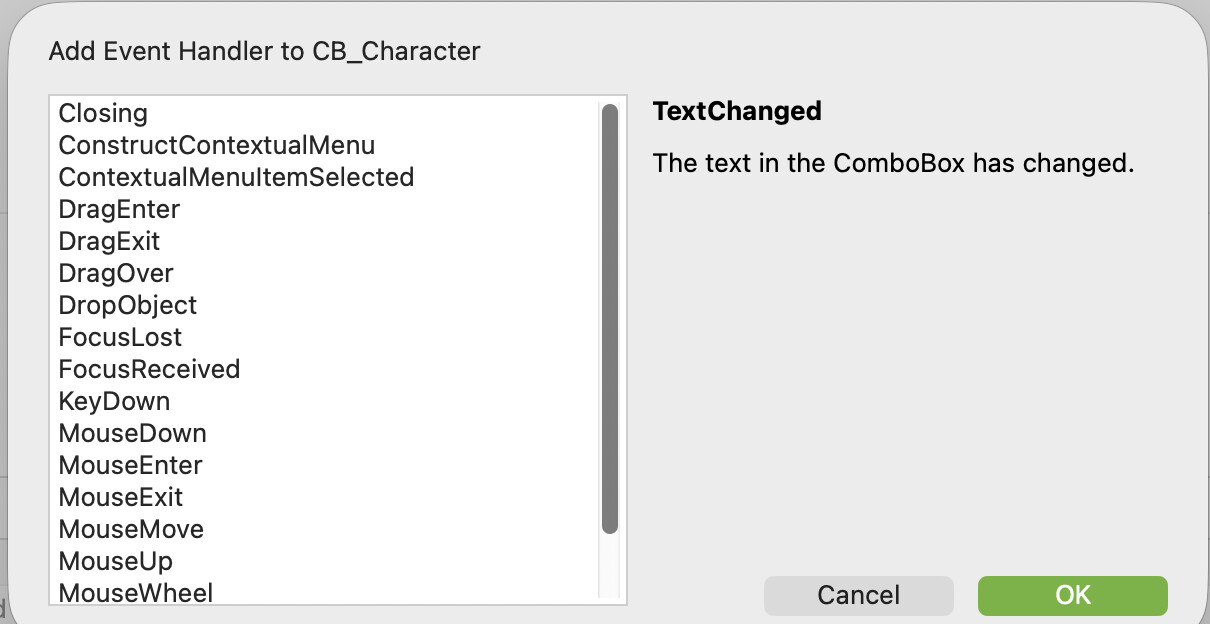Pick the MouseEnter event
This screenshot has height=624, width=1210.
130,465
